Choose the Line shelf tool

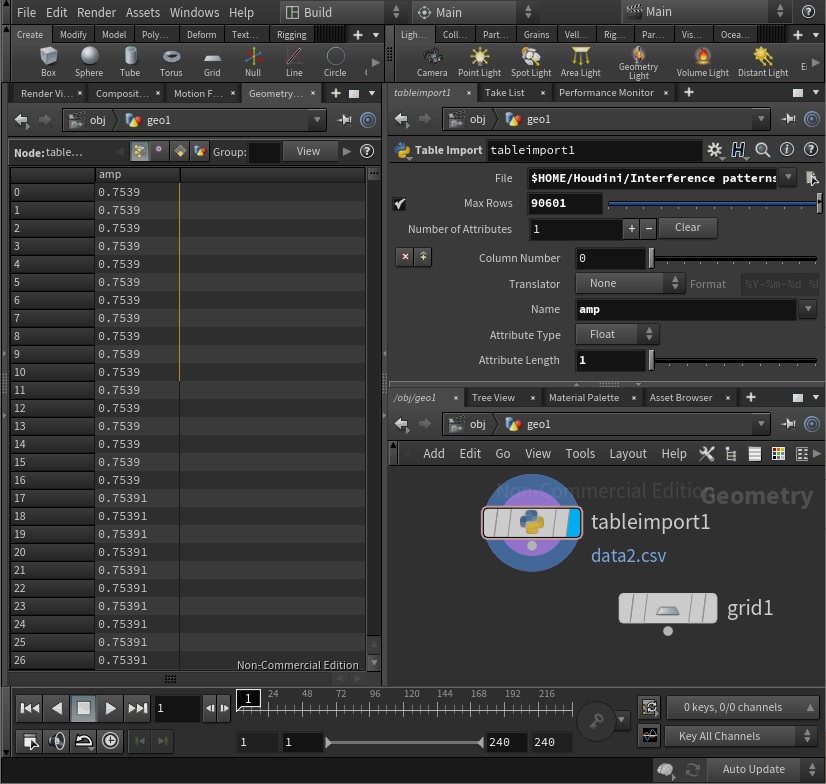294,62
